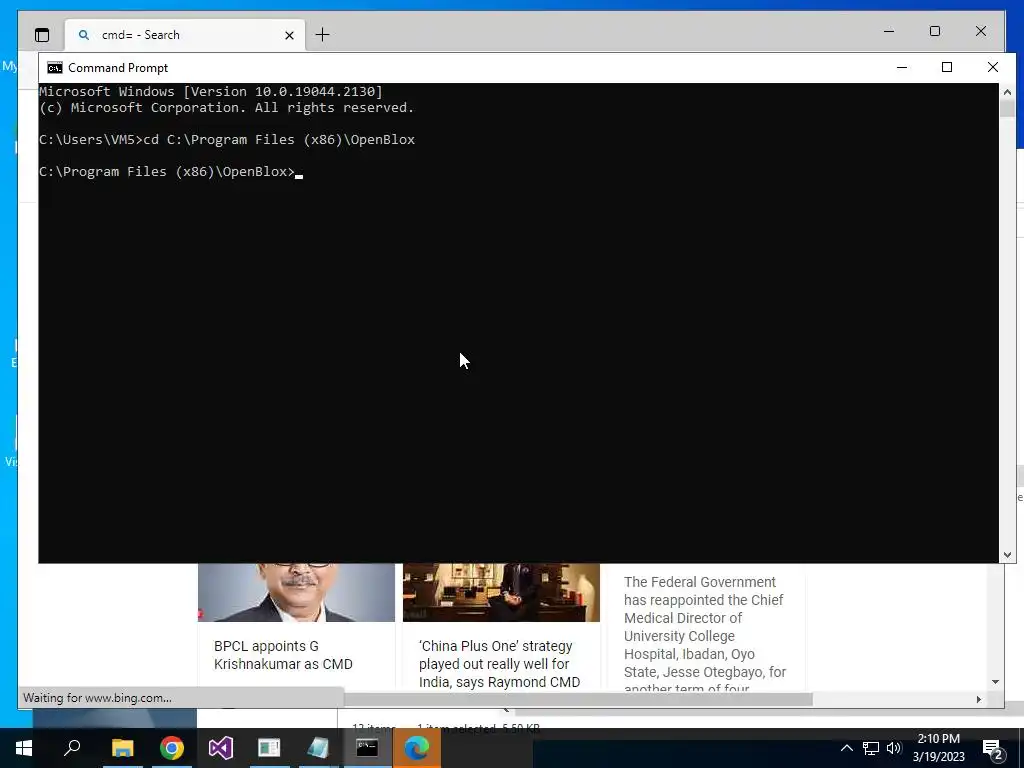This screenshot has width=1024, height=768.
Task: Click the BPCL article portrait thumbnail
Action: [x=296, y=592]
